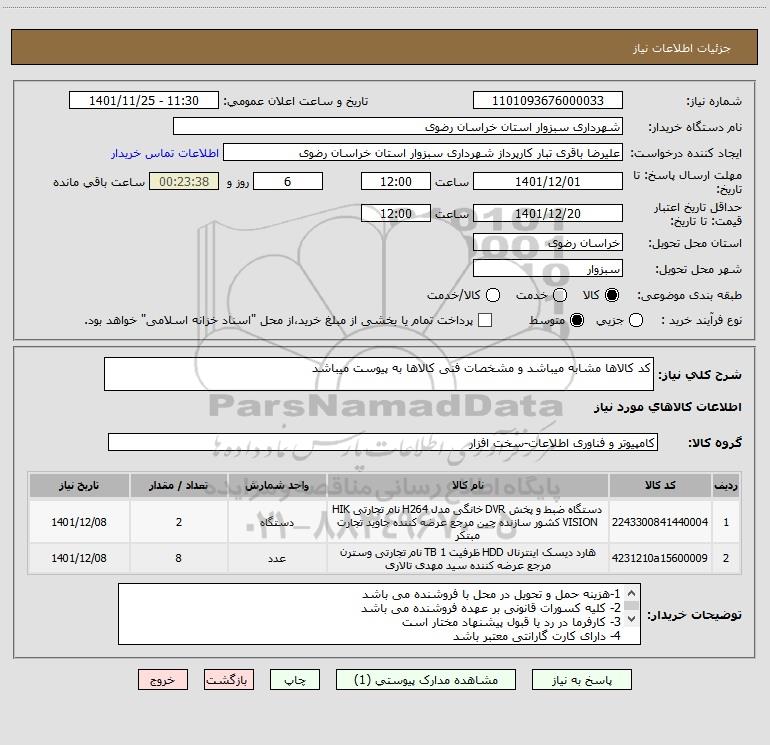Click the عدد unit cell in row 2
This screenshot has height=745, width=770.
pos(277,558)
